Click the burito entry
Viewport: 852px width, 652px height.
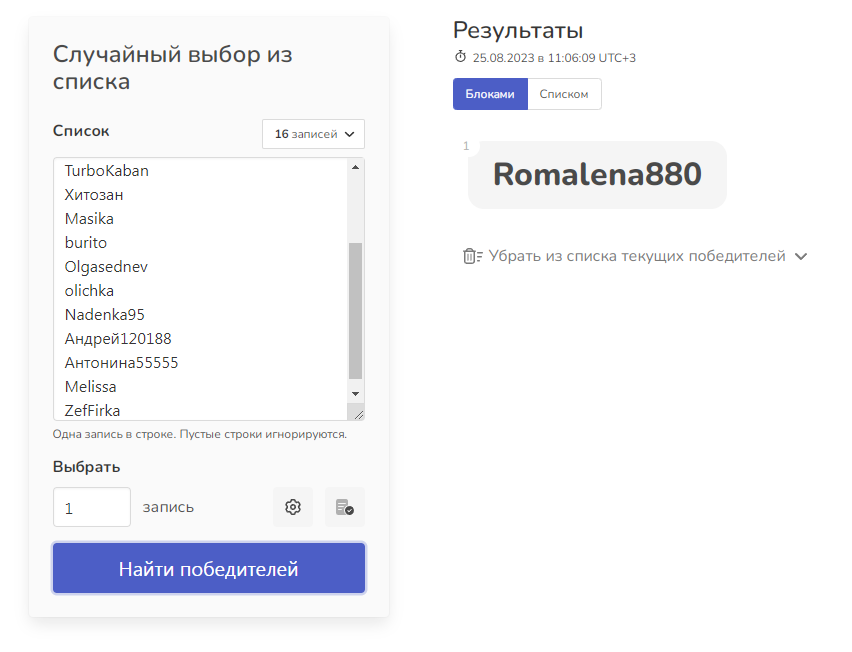[86, 242]
